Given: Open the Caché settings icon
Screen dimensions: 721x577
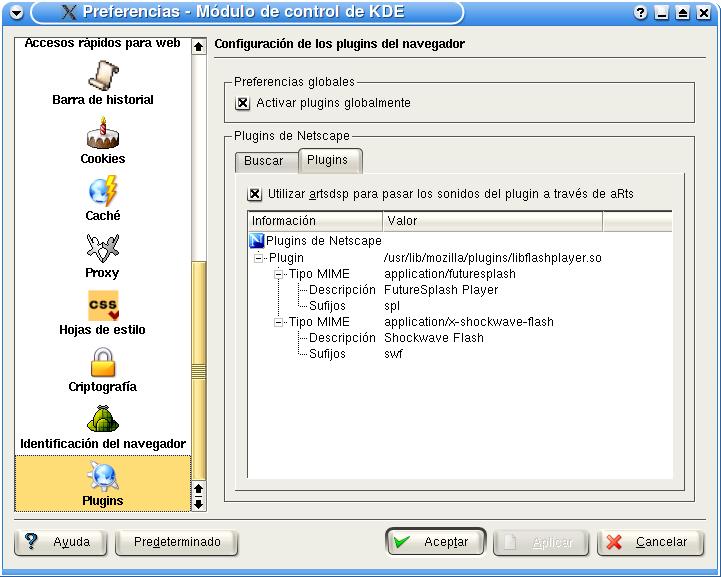Looking at the screenshot, I should tap(103, 191).
